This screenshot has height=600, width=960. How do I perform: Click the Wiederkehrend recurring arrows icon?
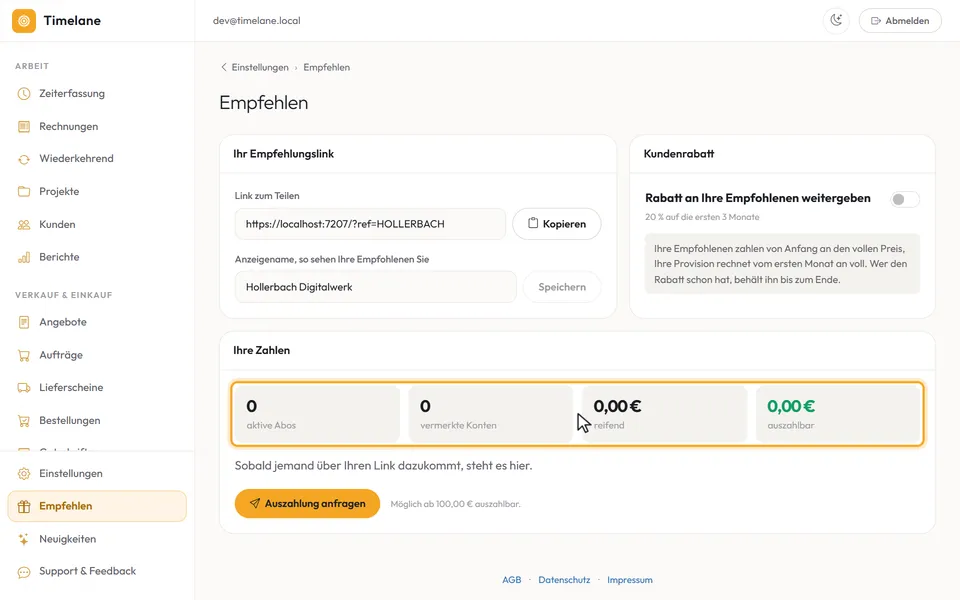24,159
